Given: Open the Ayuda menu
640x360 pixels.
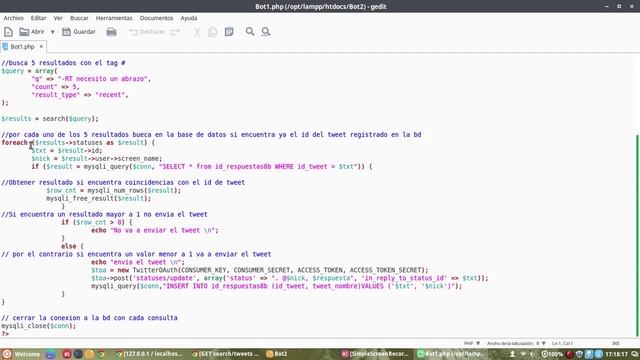Looking at the screenshot, I should (189, 18).
